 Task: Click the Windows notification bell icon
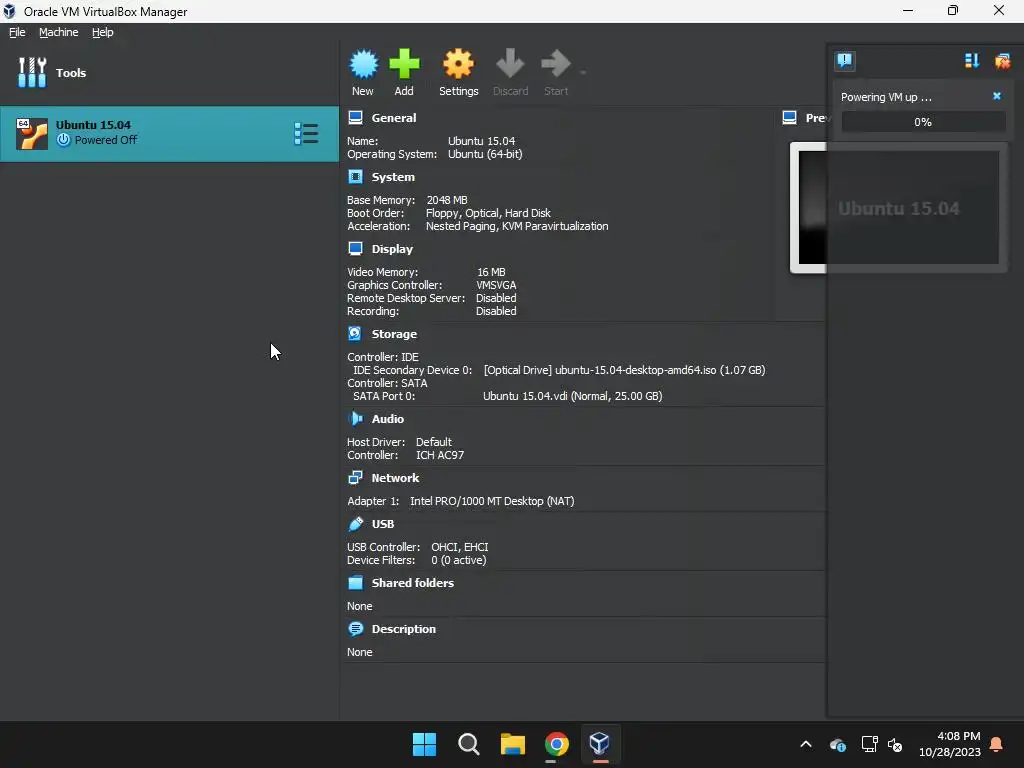[x=997, y=744]
